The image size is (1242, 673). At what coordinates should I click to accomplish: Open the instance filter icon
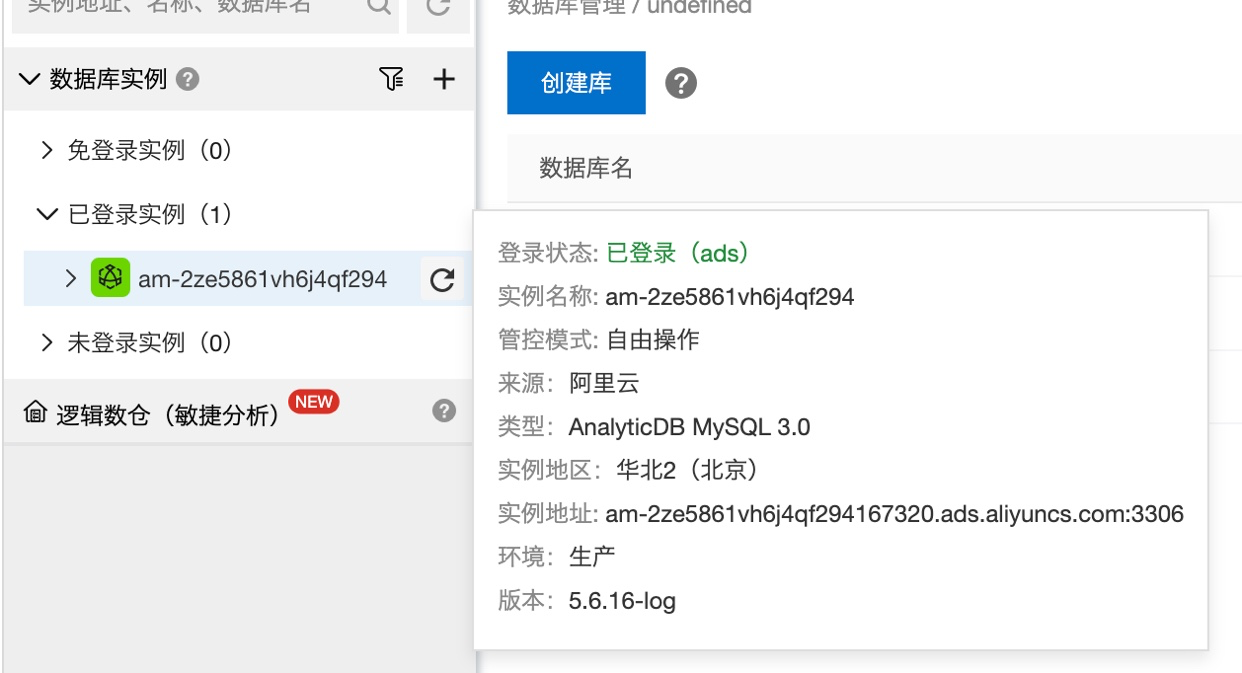pyautogui.click(x=392, y=79)
